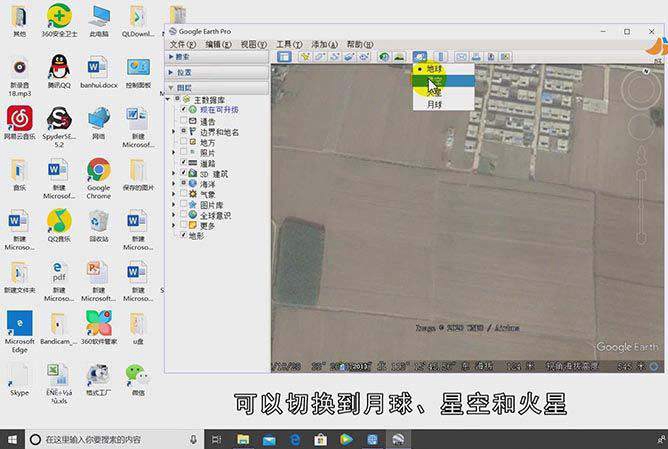Image resolution: width=668 pixels, height=449 pixels.
Task: Open the Ruler measuring tool
Action: [441, 57]
